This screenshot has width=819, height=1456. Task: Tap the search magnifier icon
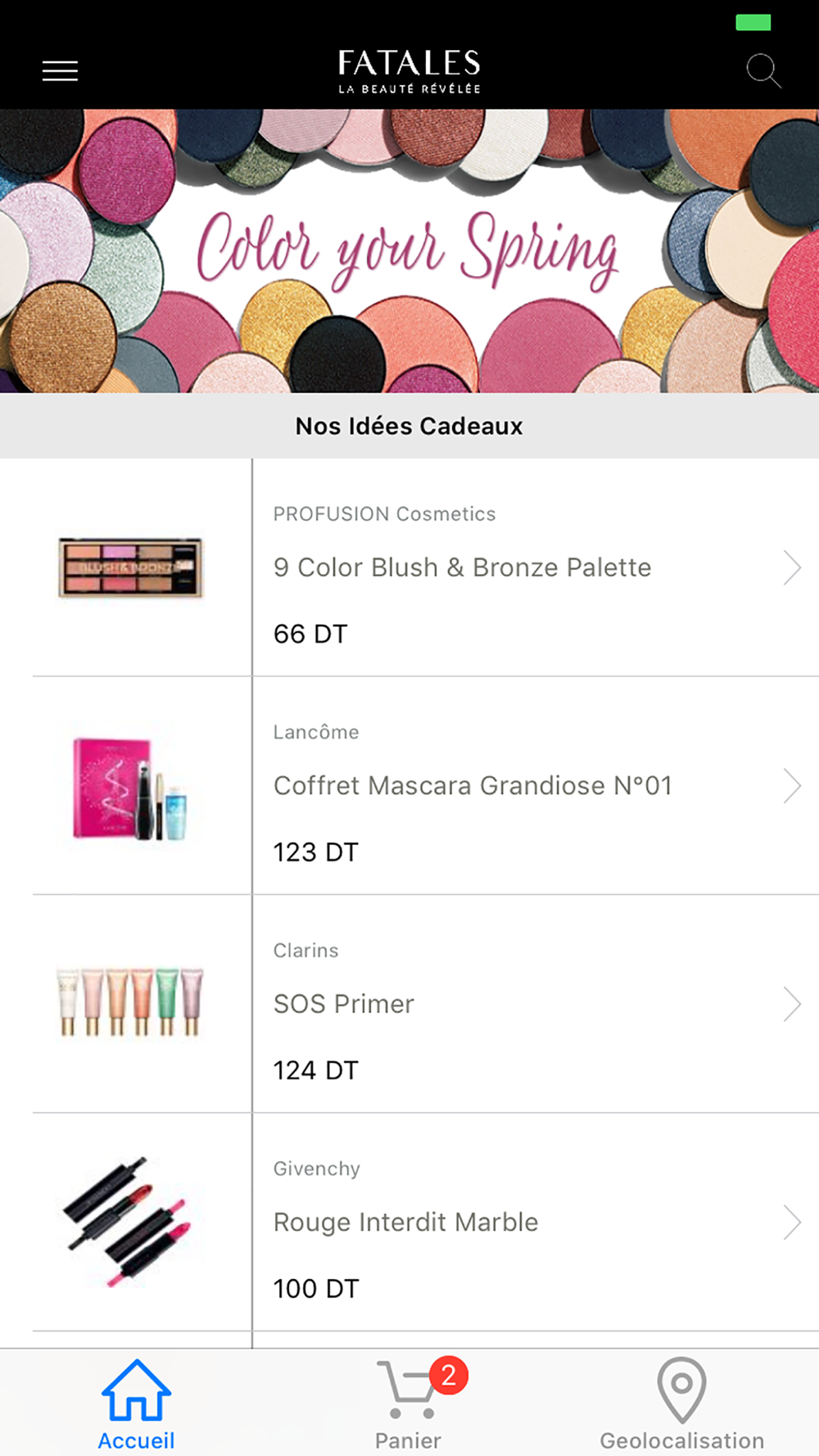pyautogui.click(x=763, y=70)
